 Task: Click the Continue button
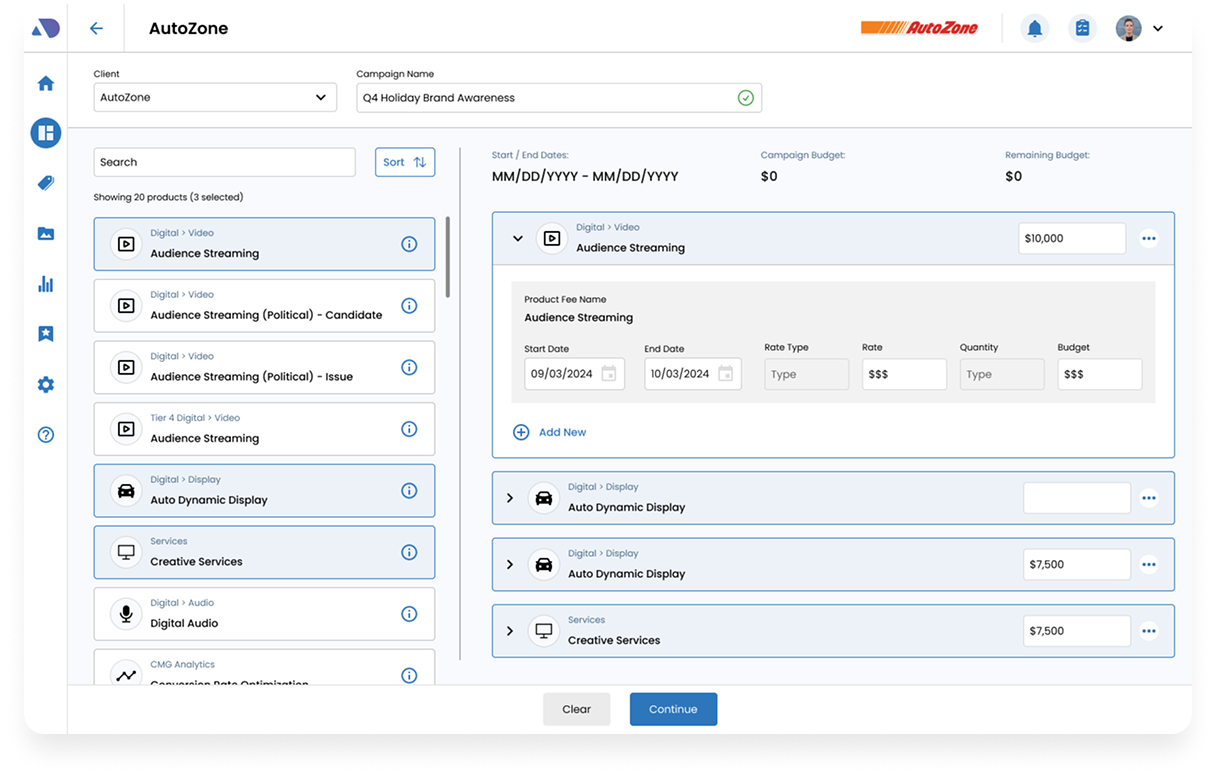(673, 709)
